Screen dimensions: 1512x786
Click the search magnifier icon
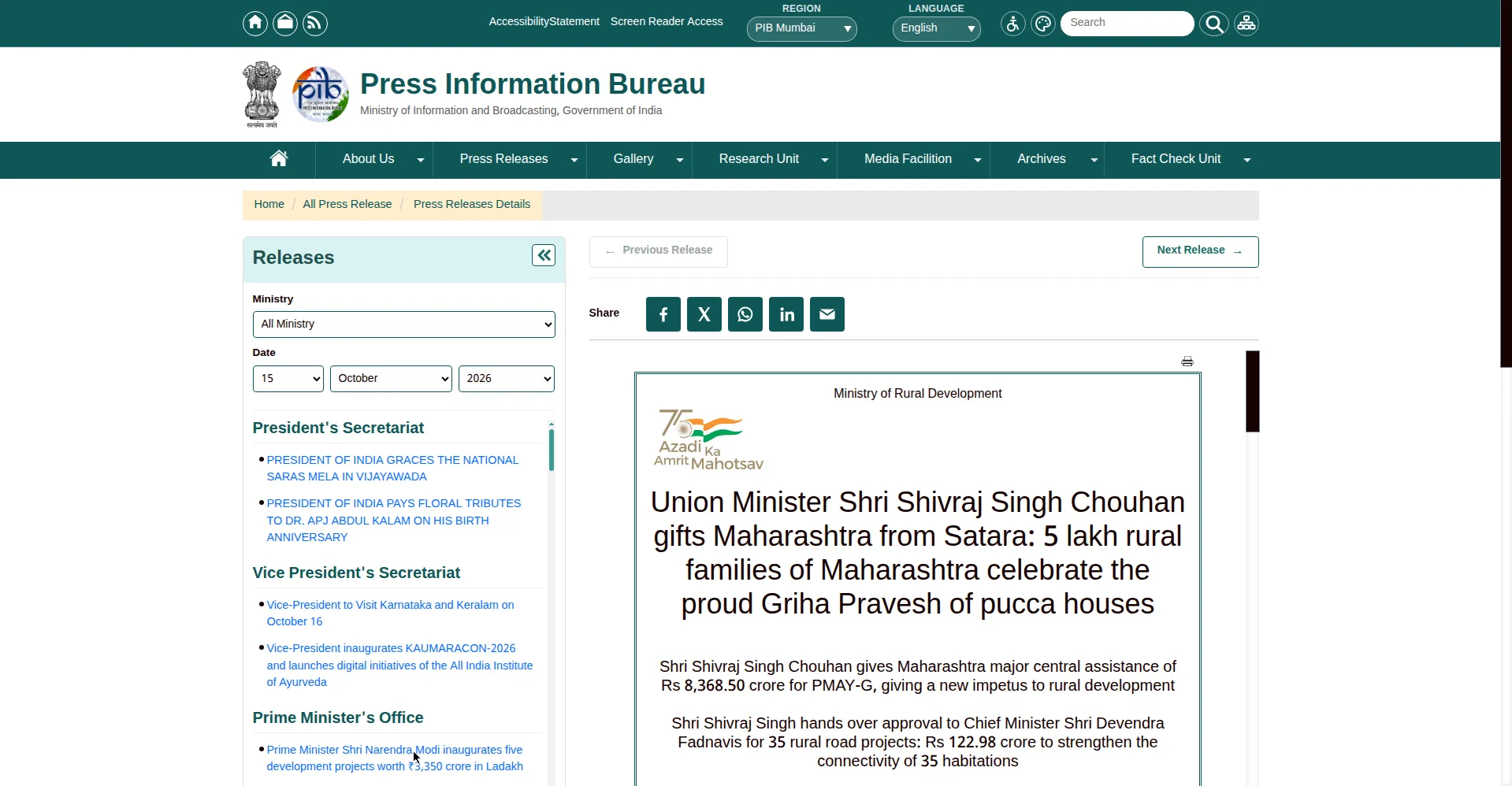coord(1214,24)
